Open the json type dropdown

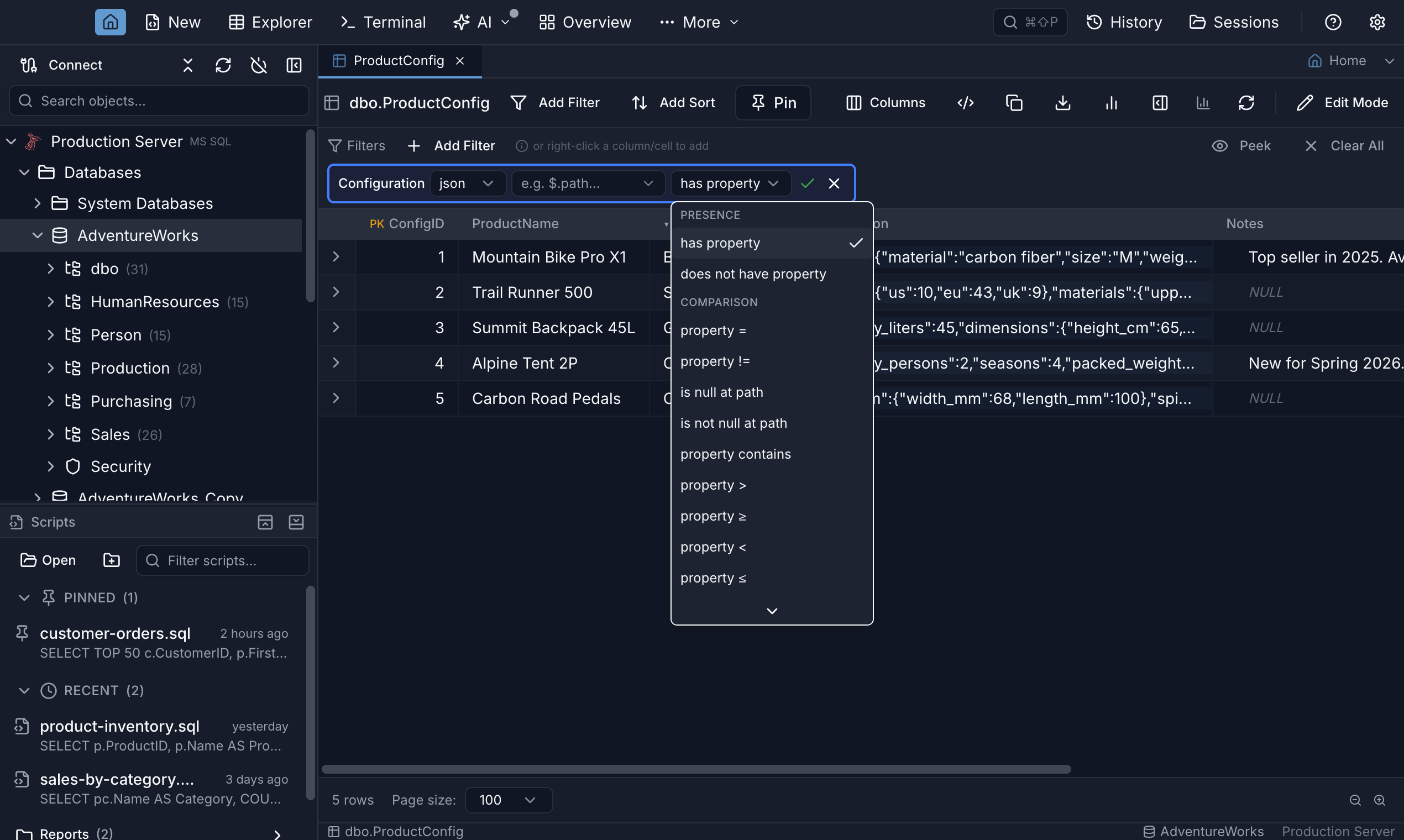coord(467,183)
